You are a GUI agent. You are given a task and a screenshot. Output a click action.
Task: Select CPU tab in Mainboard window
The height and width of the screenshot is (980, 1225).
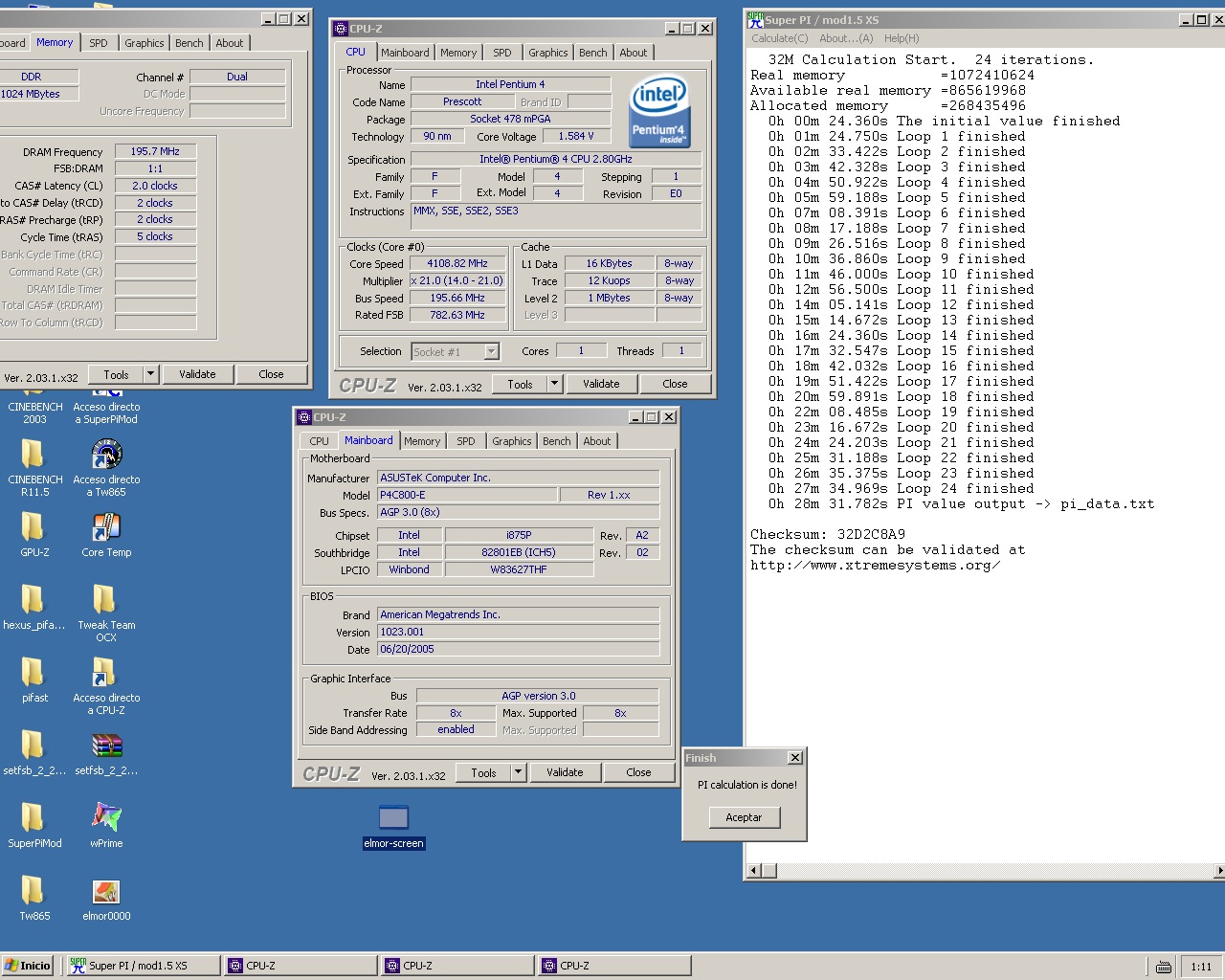click(320, 441)
